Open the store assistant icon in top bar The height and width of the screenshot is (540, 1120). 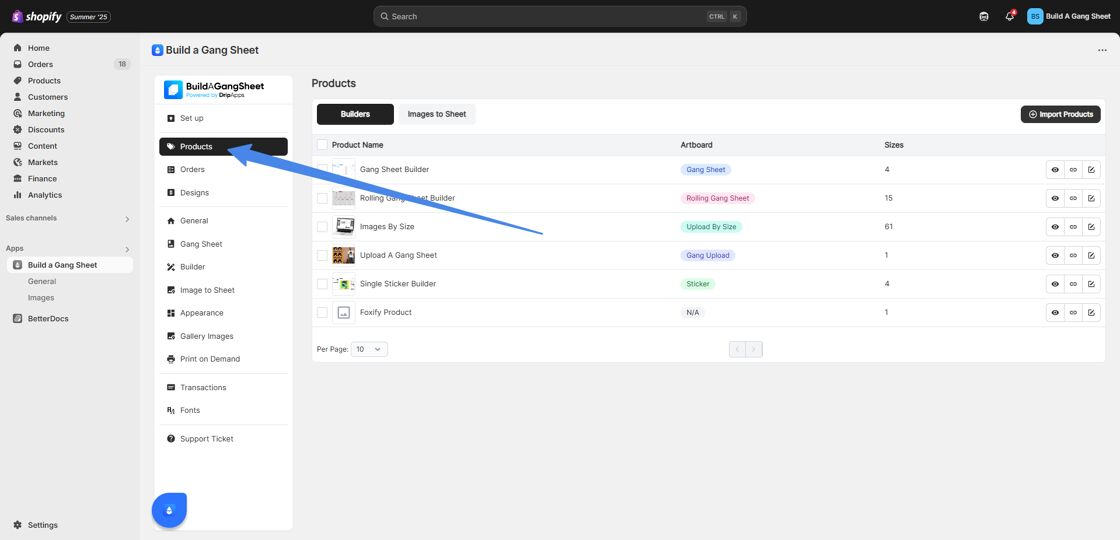[984, 16]
